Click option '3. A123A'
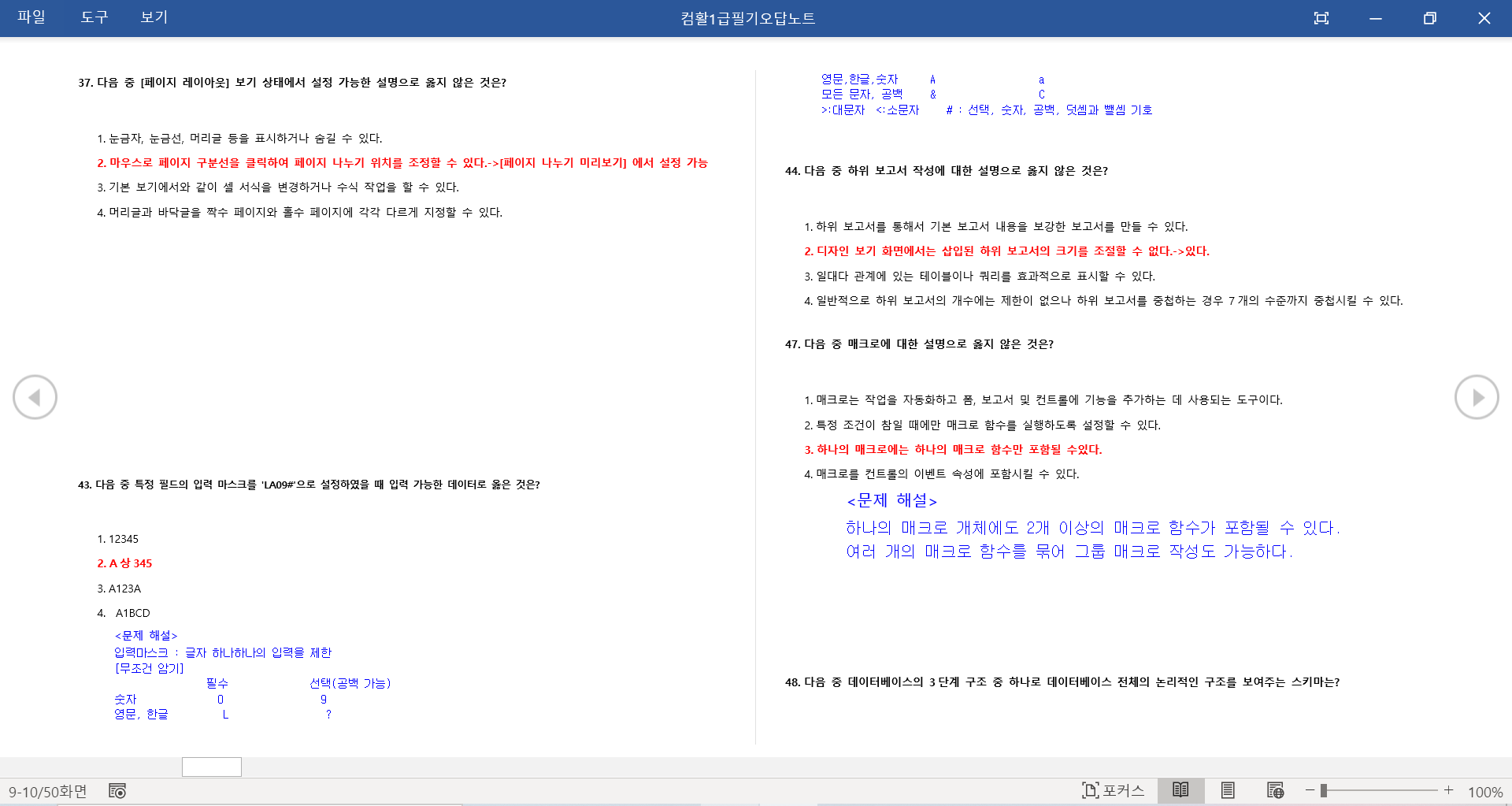The width and height of the screenshot is (1512, 806). tap(119, 589)
